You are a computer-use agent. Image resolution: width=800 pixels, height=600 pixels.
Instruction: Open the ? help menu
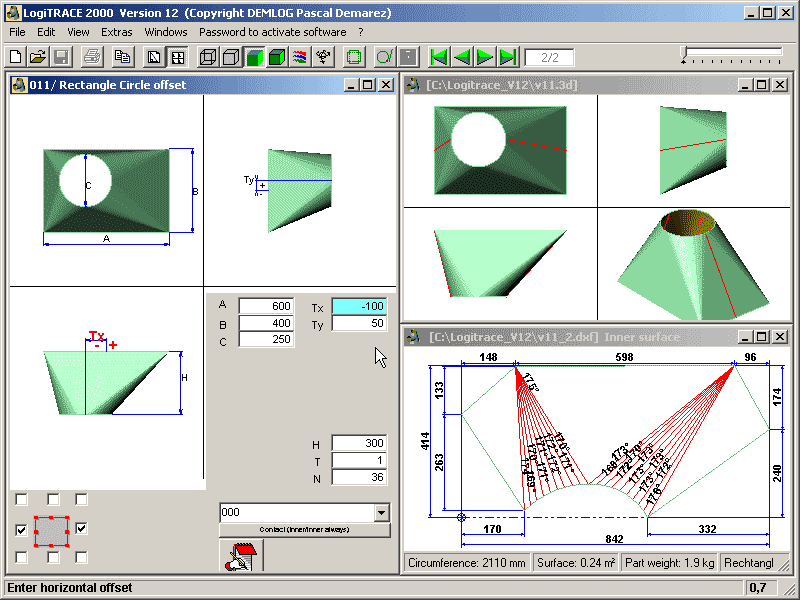361,32
